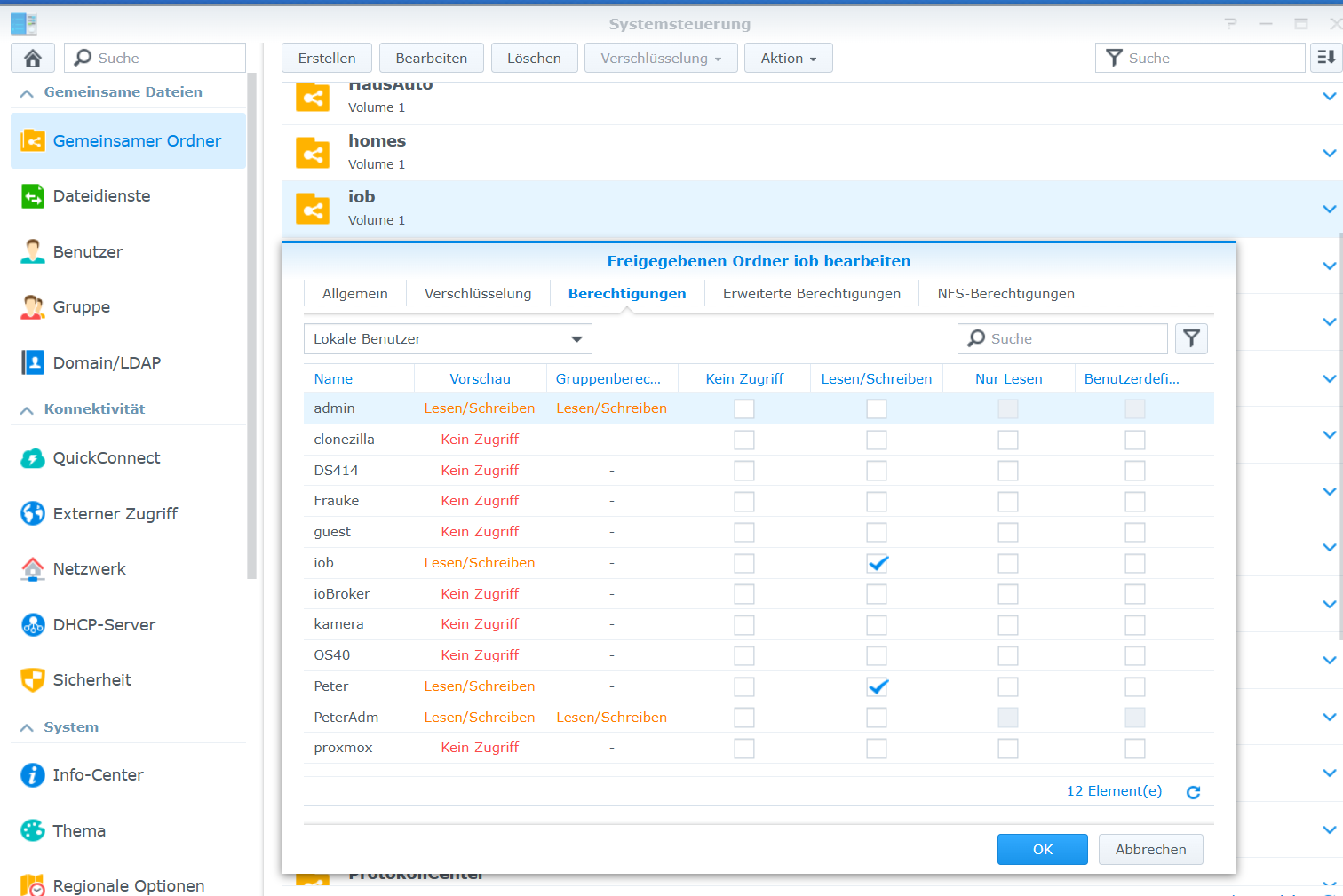Open Gemeinsamer Ordner in sidebar

pyautogui.click(x=128, y=140)
